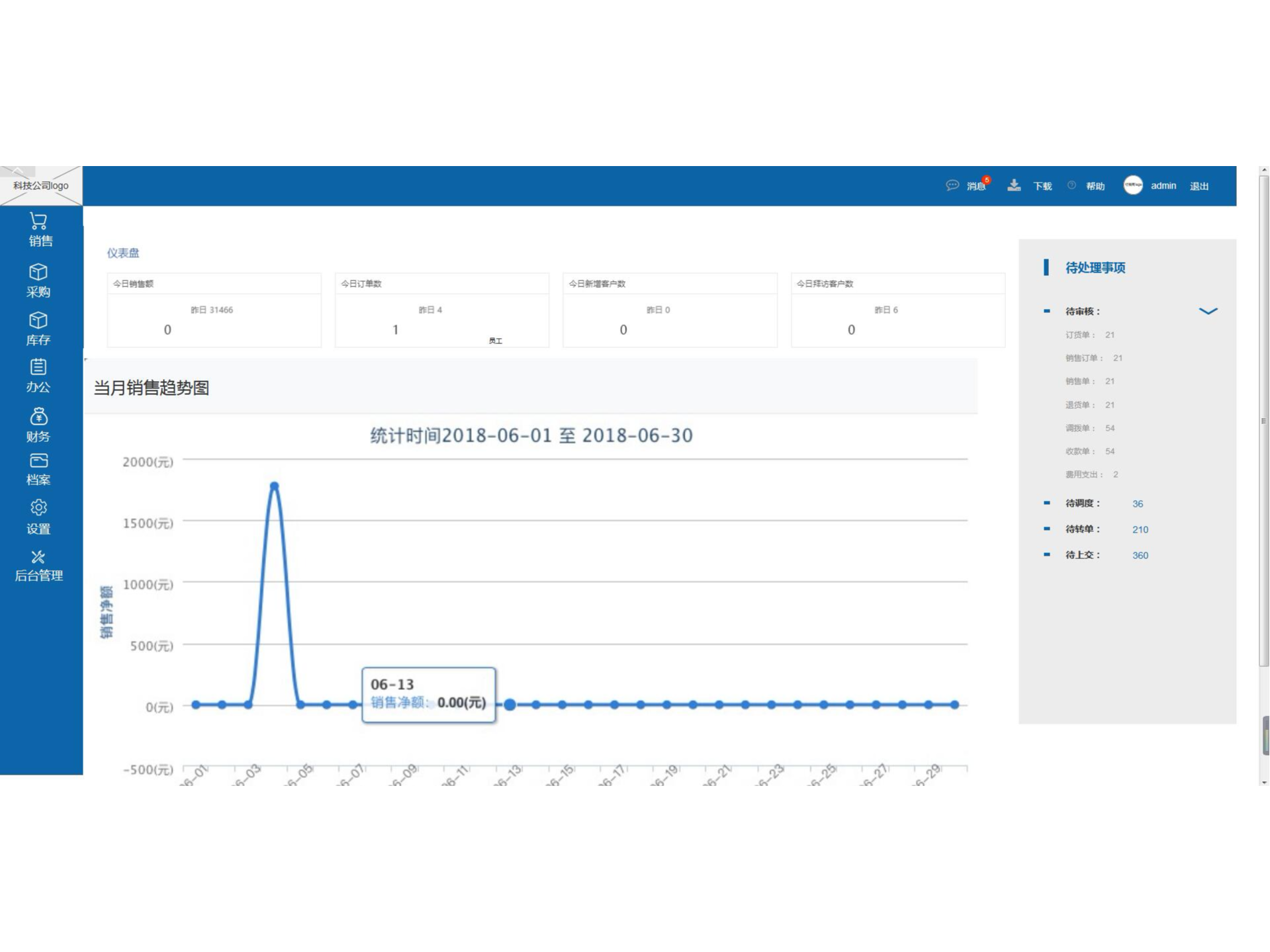Click the peak data point on 06-04
Viewport: 1270px width, 952px height.
[274, 486]
